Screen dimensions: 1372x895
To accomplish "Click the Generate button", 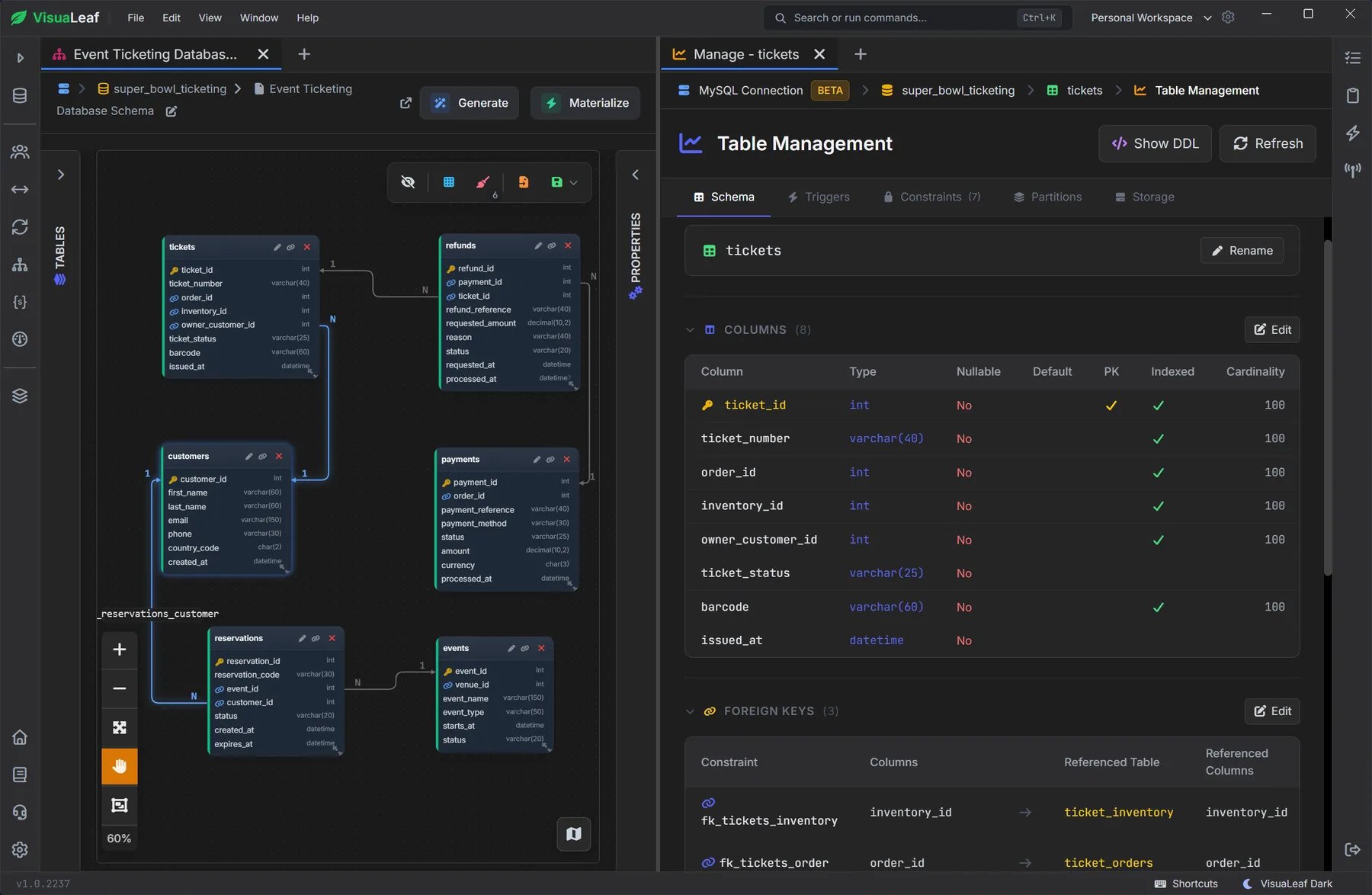I will (x=470, y=103).
